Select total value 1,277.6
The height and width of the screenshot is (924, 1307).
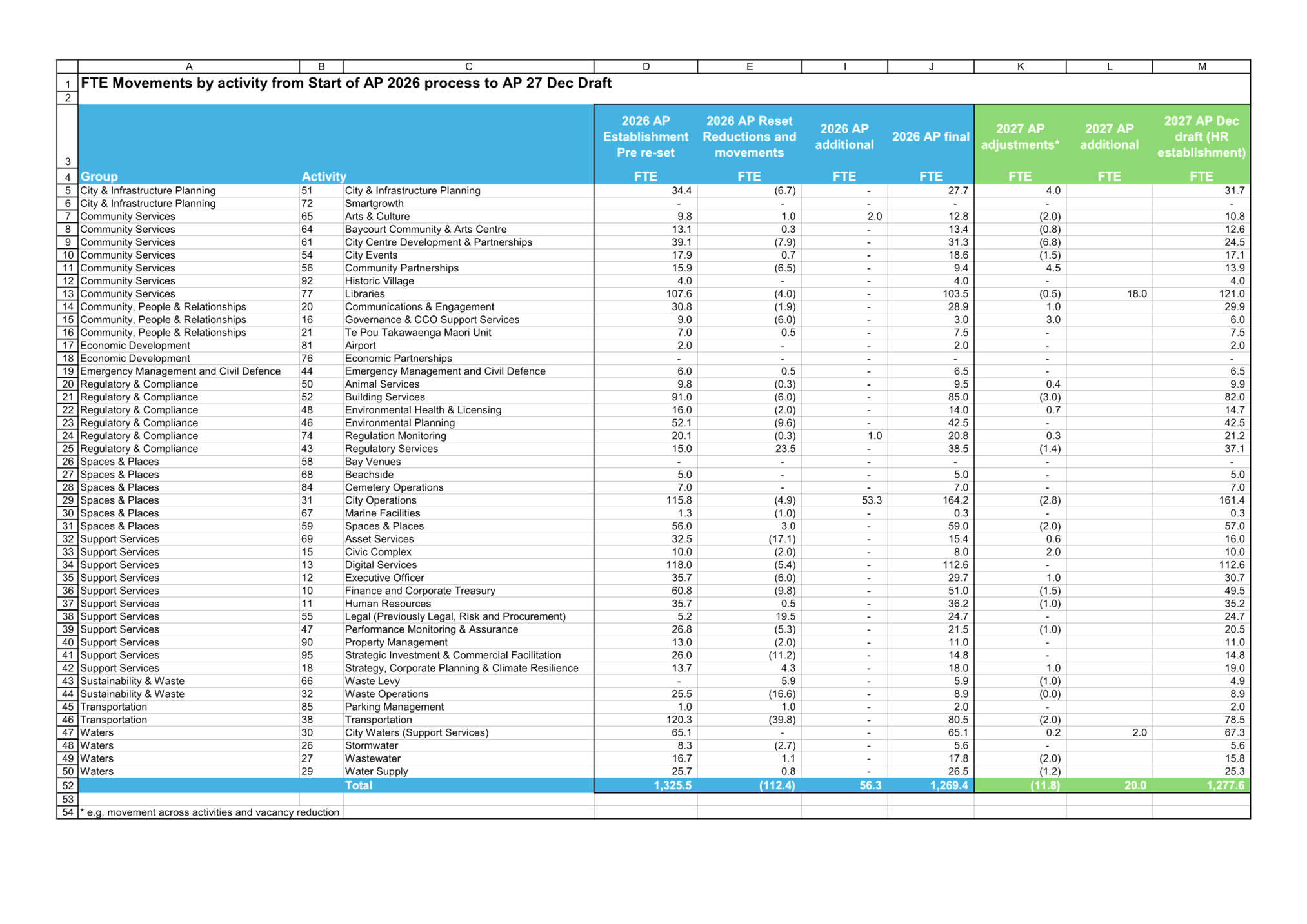pos(1224,785)
